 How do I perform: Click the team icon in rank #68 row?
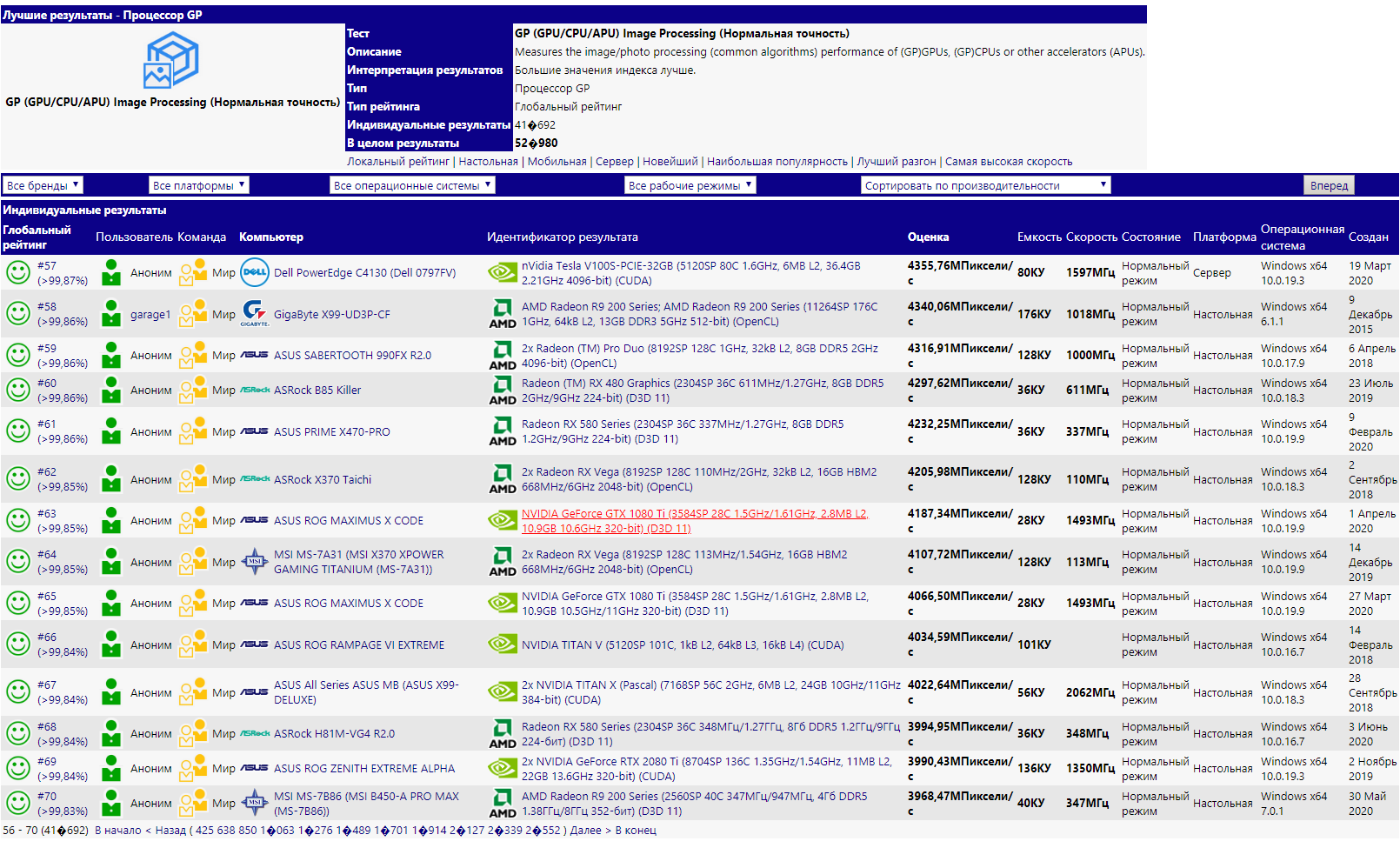pyautogui.click(x=193, y=733)
